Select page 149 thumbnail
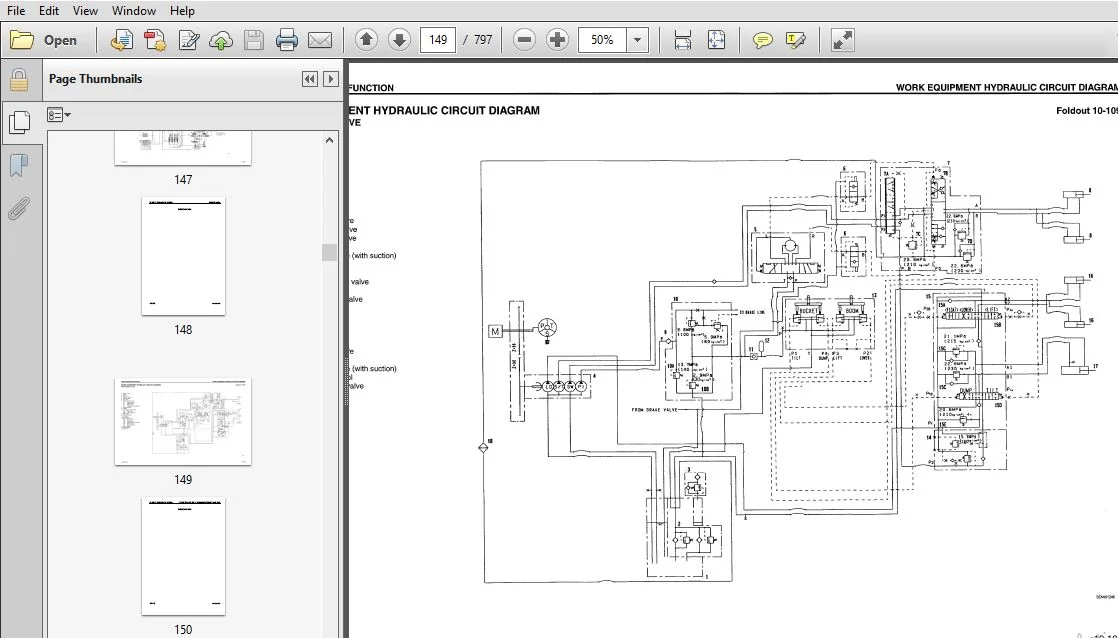 click(x=183, y=422)
